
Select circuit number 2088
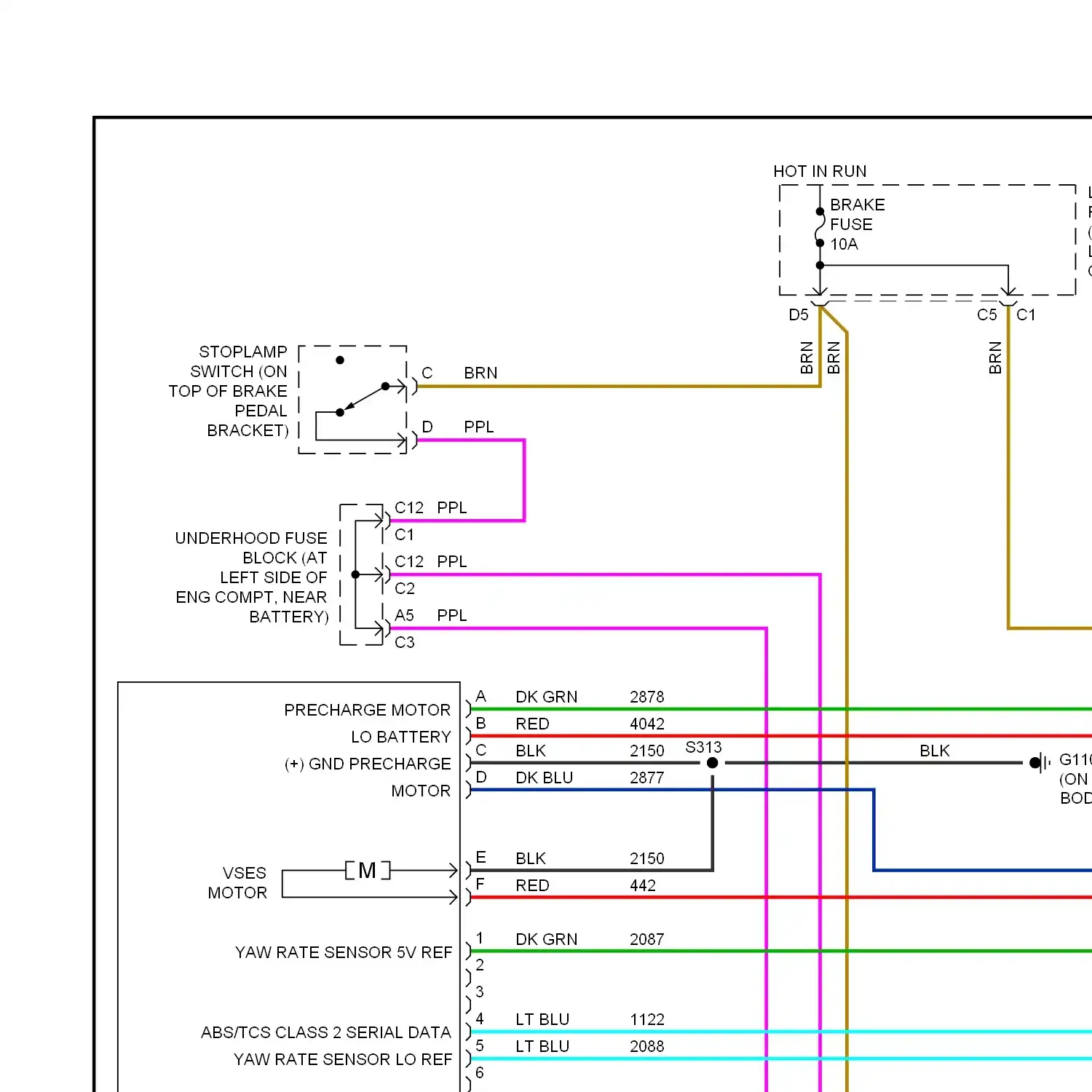(646, 1046)
